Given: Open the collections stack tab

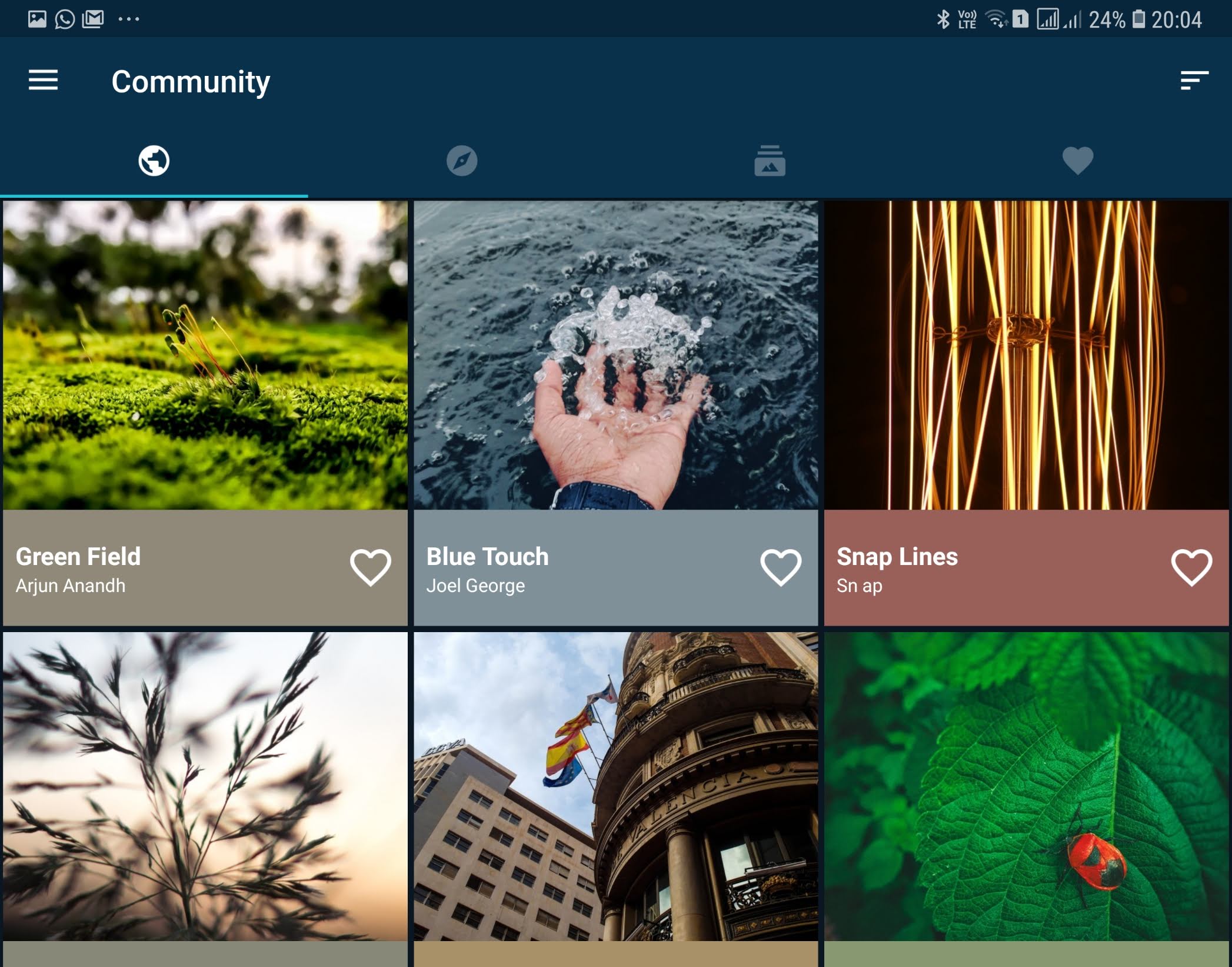Looking at the screenshot, I should [770, 161].
